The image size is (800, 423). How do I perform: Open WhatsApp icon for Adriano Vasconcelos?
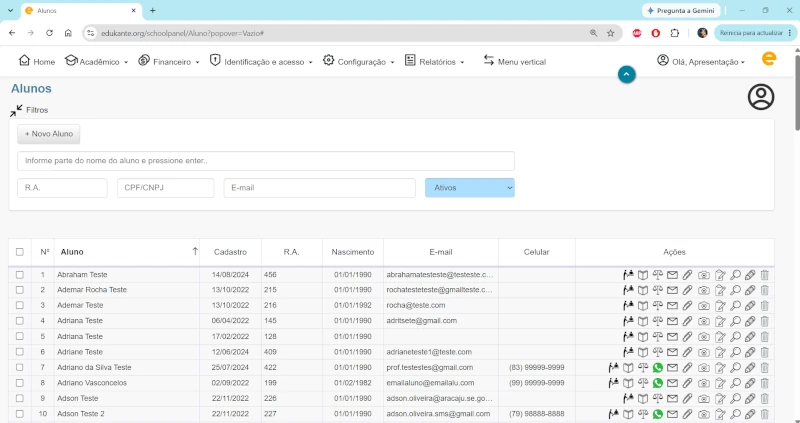658,383
